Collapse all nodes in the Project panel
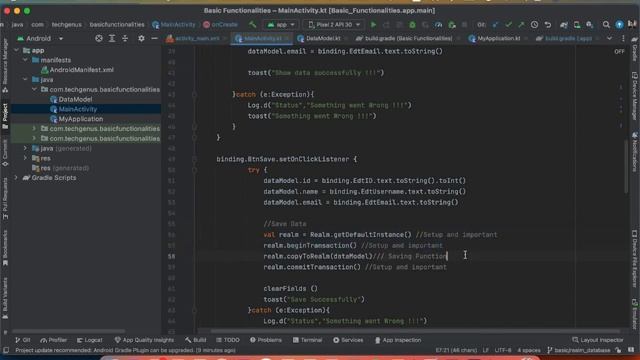Screen dimensions: 640x360 click(125, 38)
